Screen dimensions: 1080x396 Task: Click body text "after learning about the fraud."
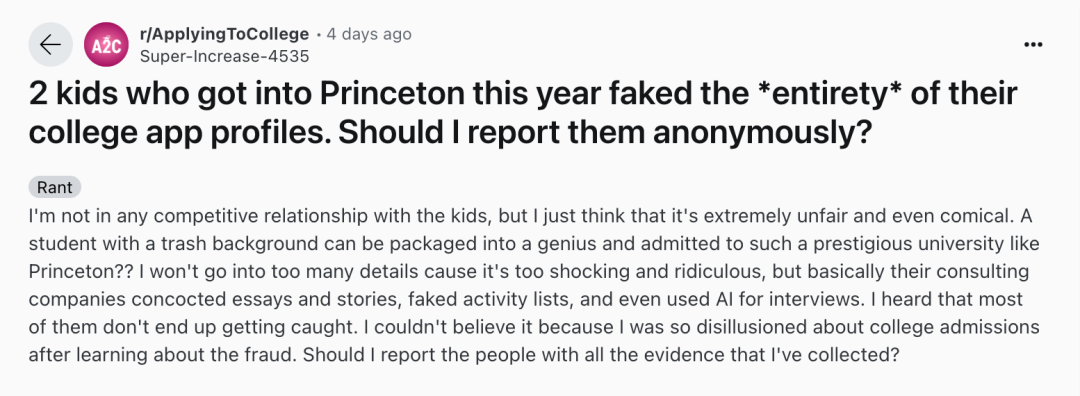pyautogui.click(x=163, y=356)
